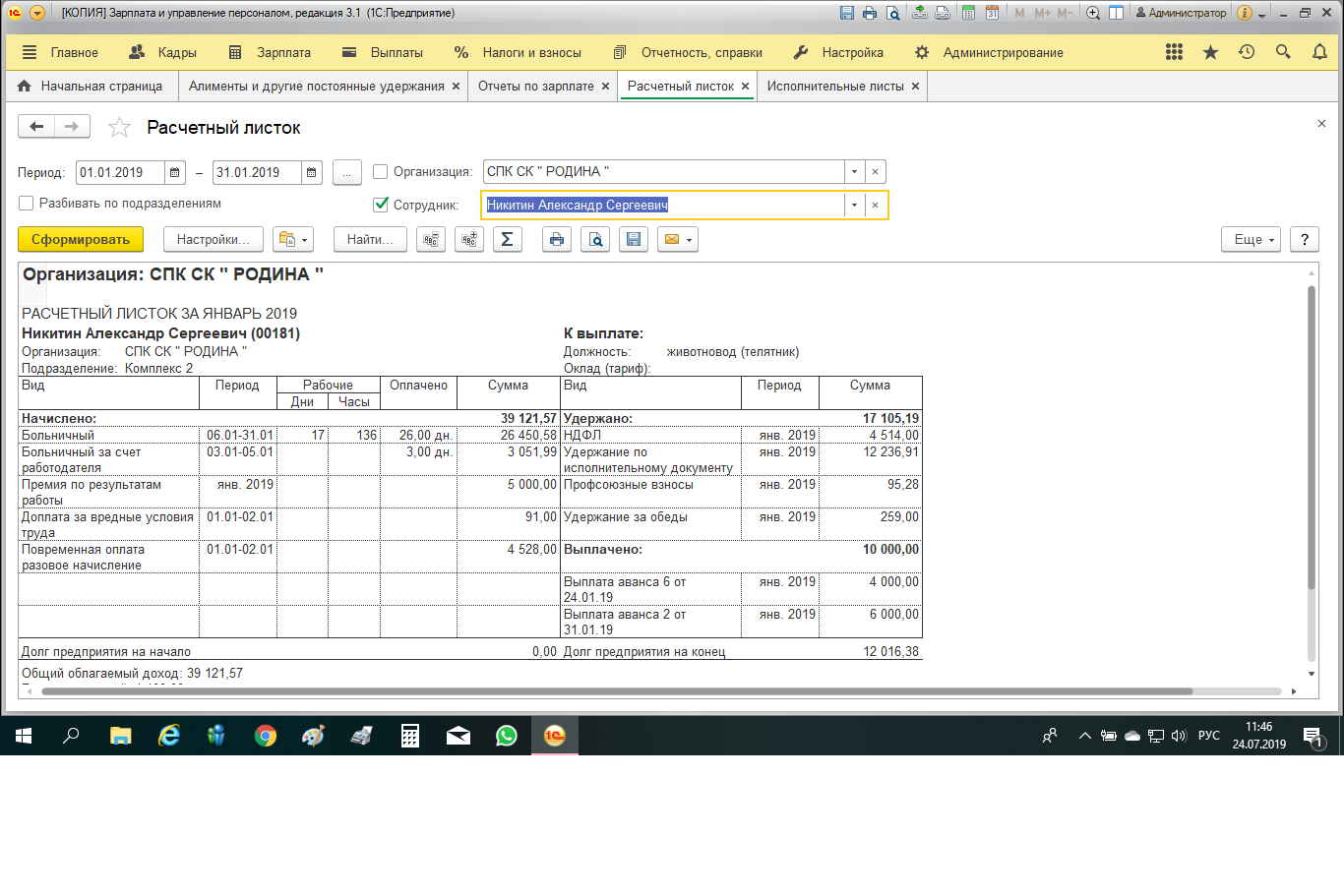Click the sum (Σ) toolbar icon
This screenshot has height=896, width=1344.
click(507, 239)
